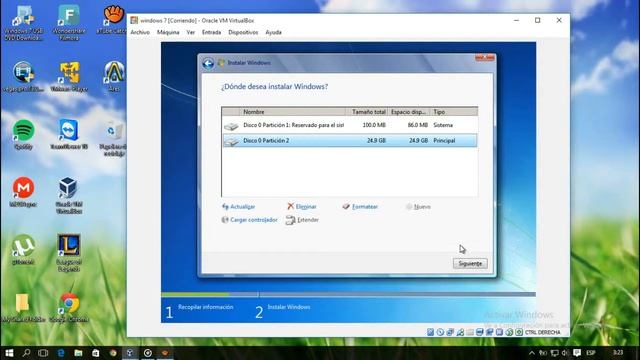Click the Espacio disp... column header
The image size is (640, 360).
click(409, 112)
